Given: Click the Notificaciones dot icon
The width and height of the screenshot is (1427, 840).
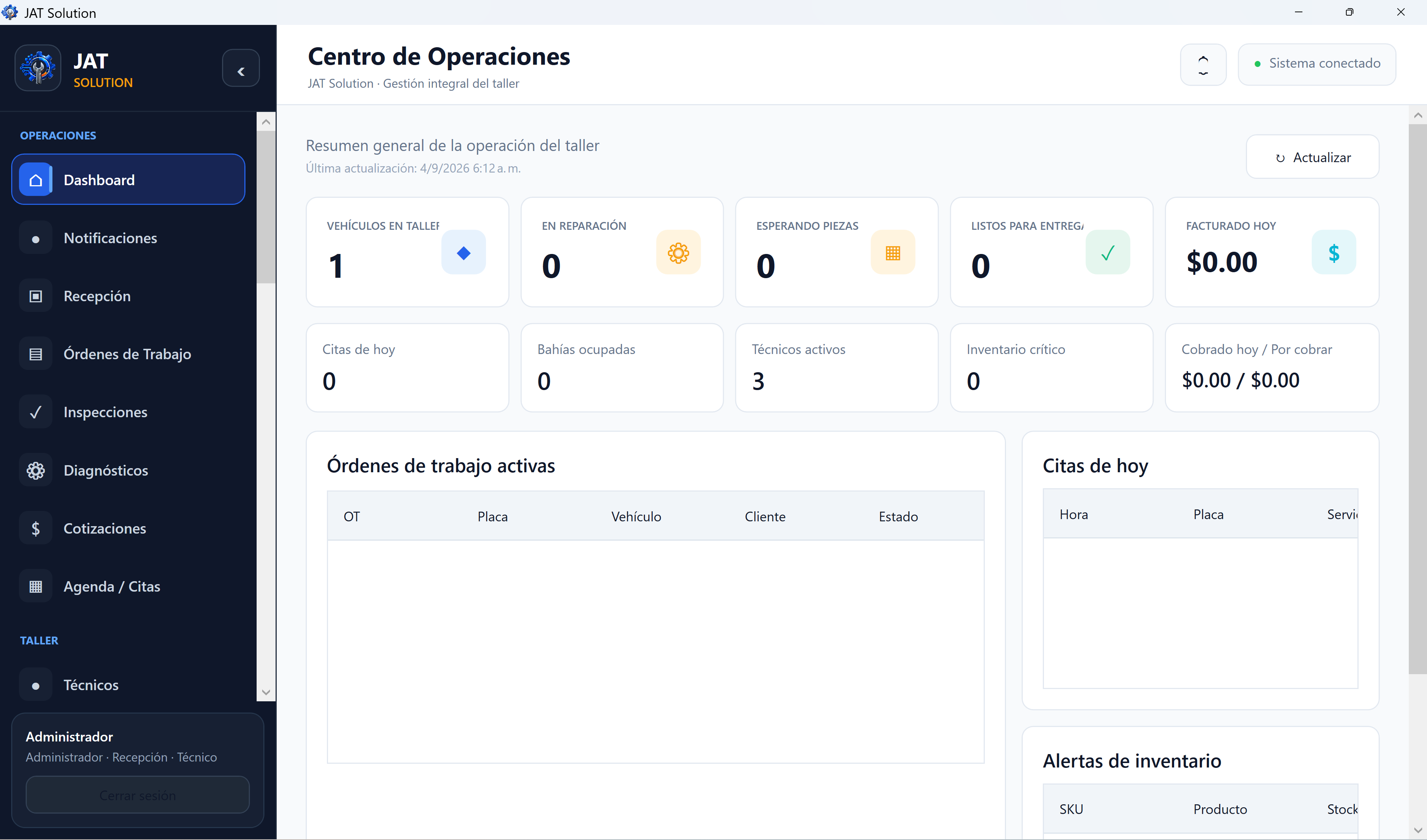Looking at the screenshot, I should click(x=36, y=238).
